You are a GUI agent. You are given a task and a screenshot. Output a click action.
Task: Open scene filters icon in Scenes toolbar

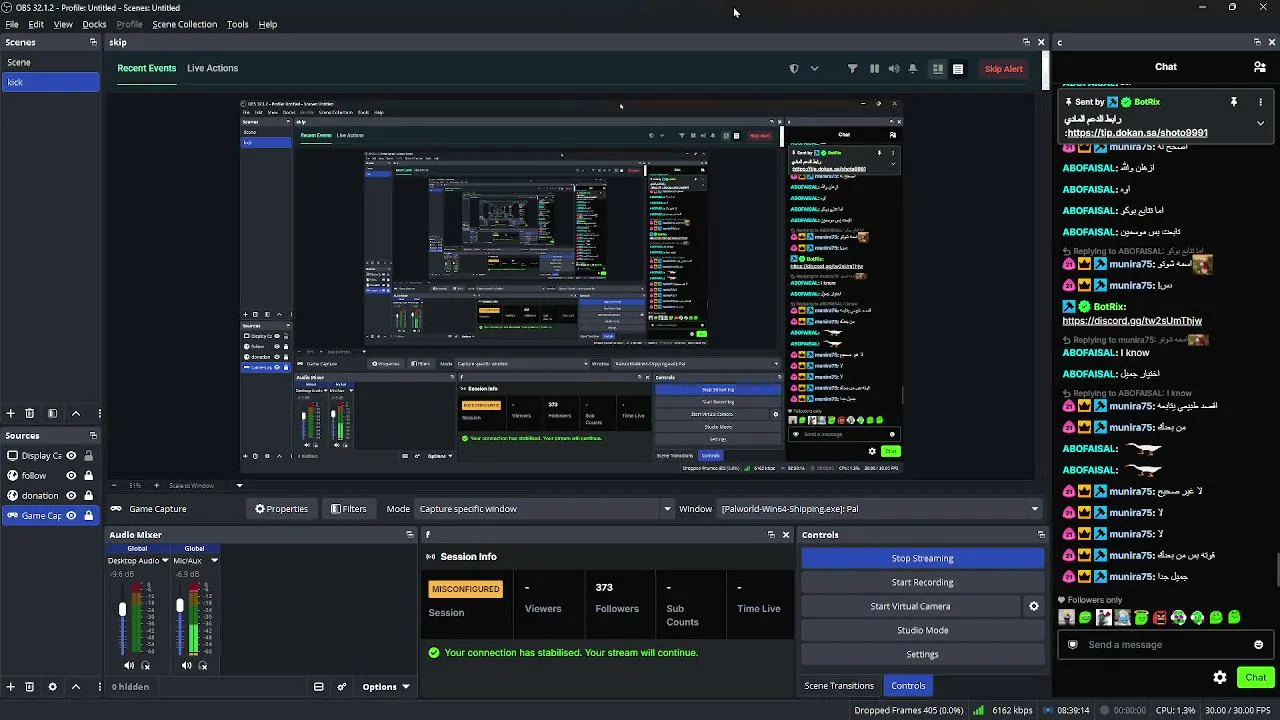[52, 413]
